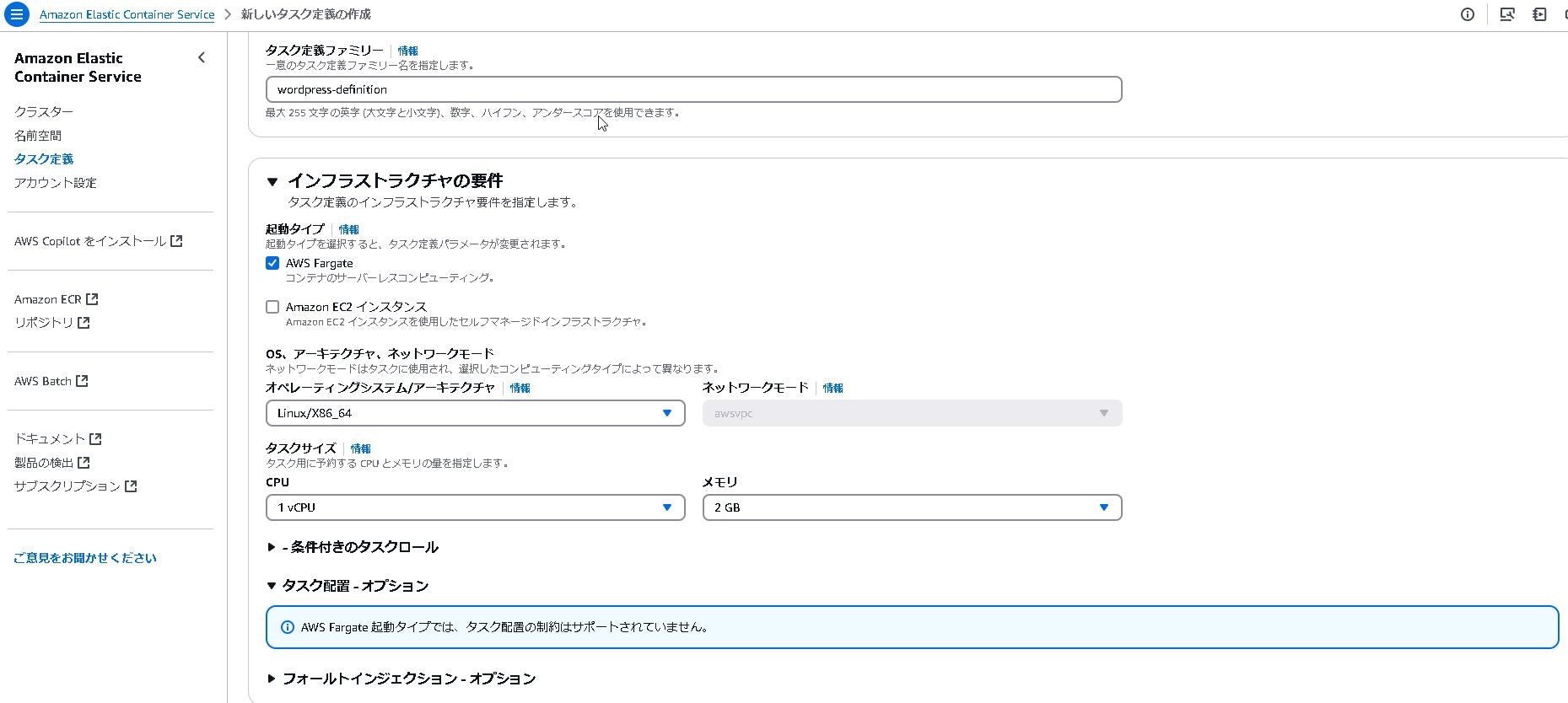The image size is (1568, 703).
Task: Check the Amazon EC2 インスタンス checkbox
Action: pos(272,307)
